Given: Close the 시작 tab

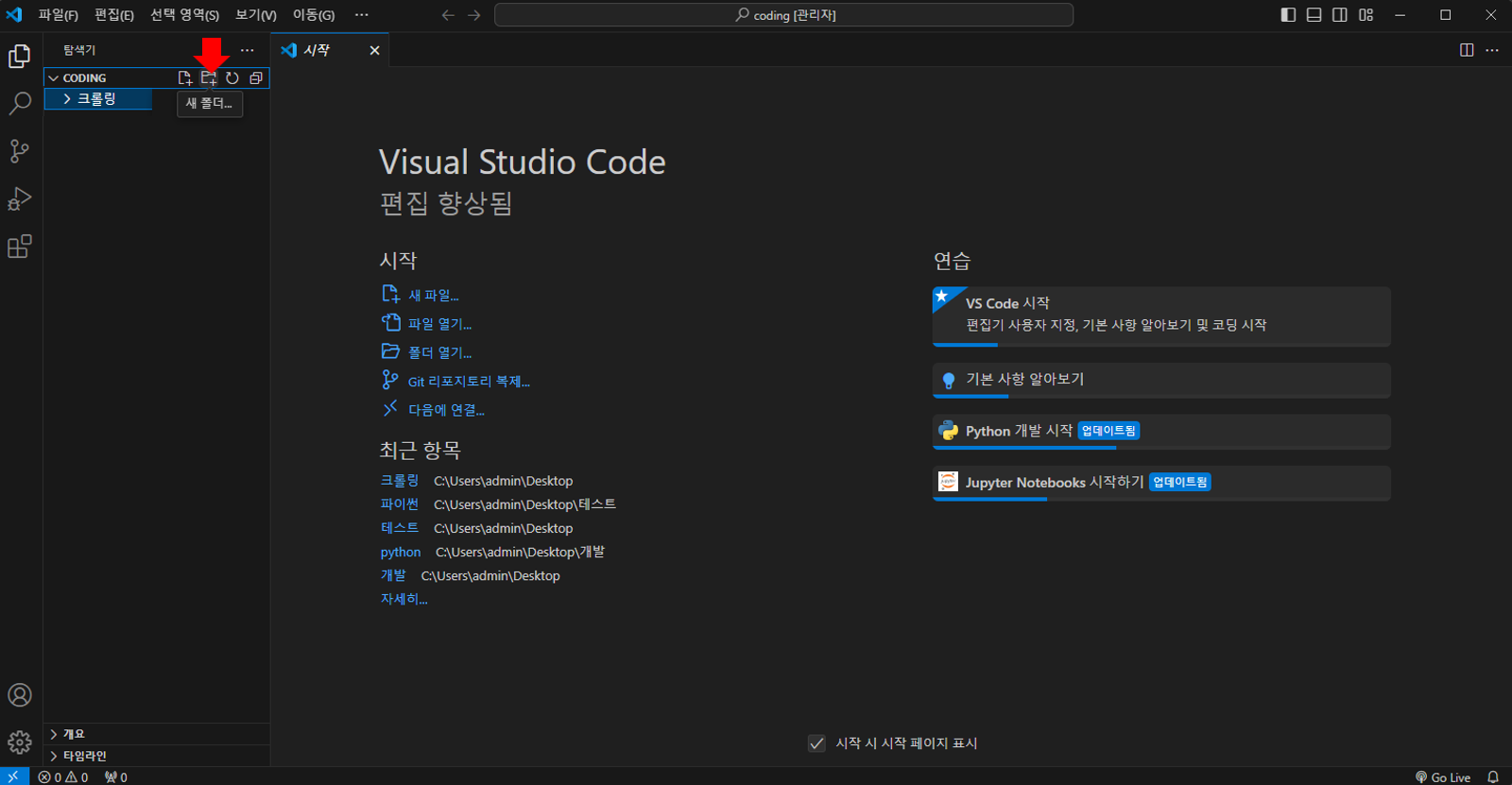Looking at the screenshot, I should 375,50.
